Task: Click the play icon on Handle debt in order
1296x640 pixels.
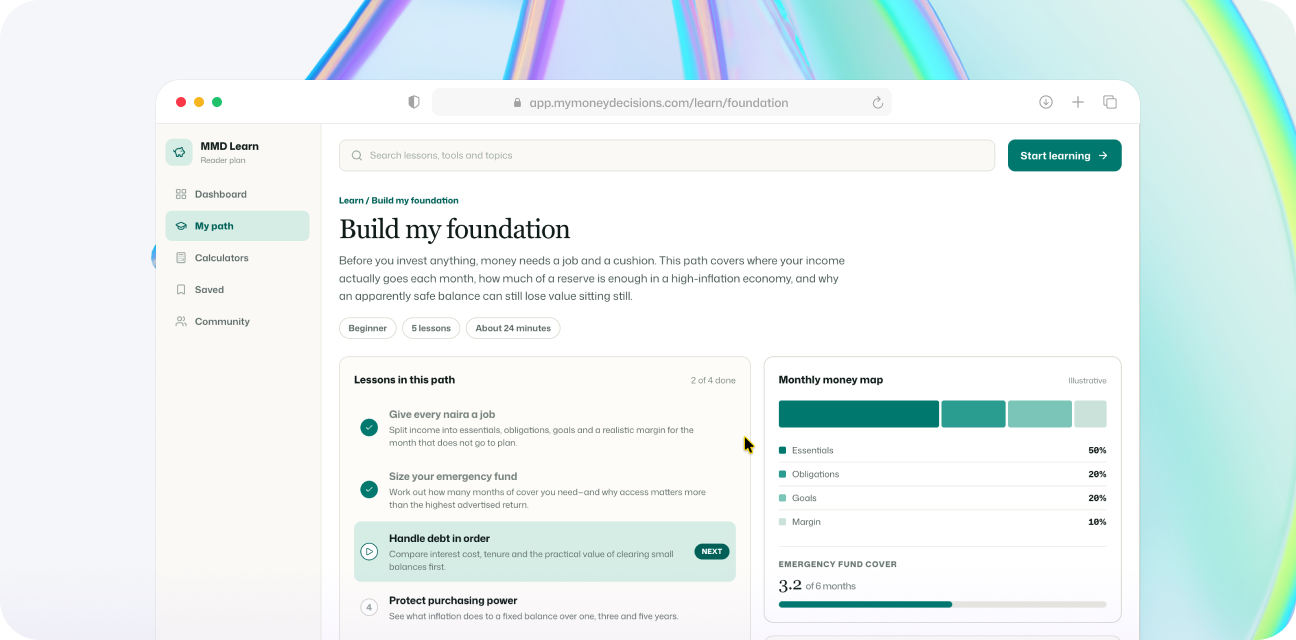Action: tap(369, 551)
